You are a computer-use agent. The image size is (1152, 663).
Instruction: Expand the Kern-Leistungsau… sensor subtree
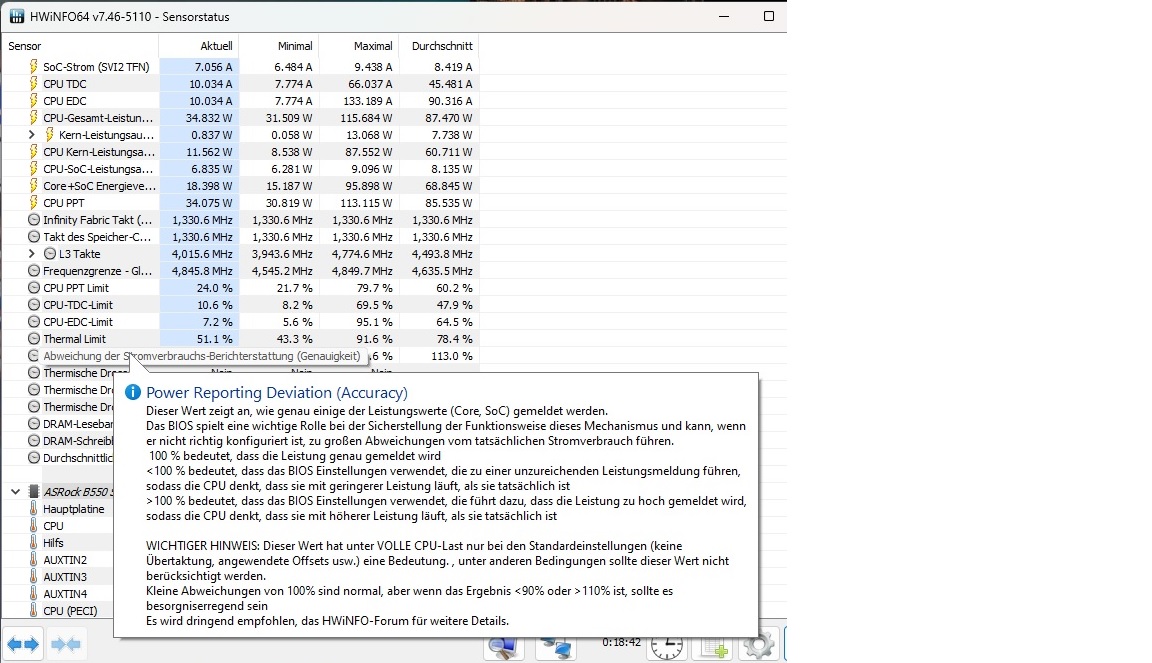pyautogui.click(x=31, y=135)
